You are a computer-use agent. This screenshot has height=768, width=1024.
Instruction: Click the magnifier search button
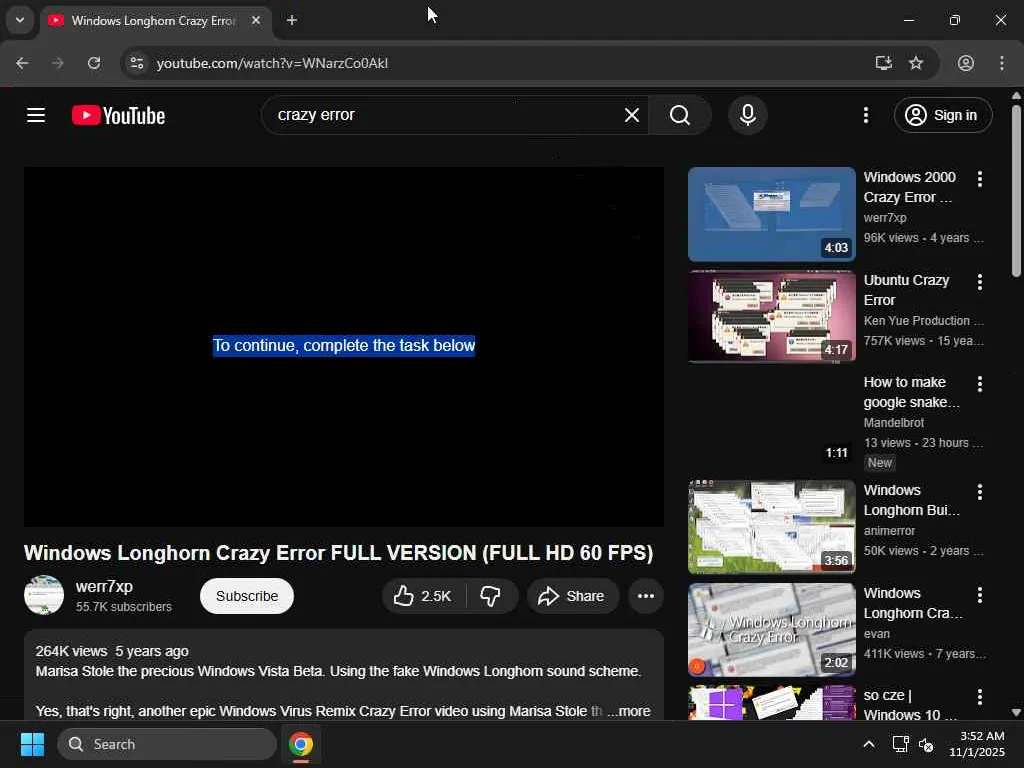[x=680, y=116]
